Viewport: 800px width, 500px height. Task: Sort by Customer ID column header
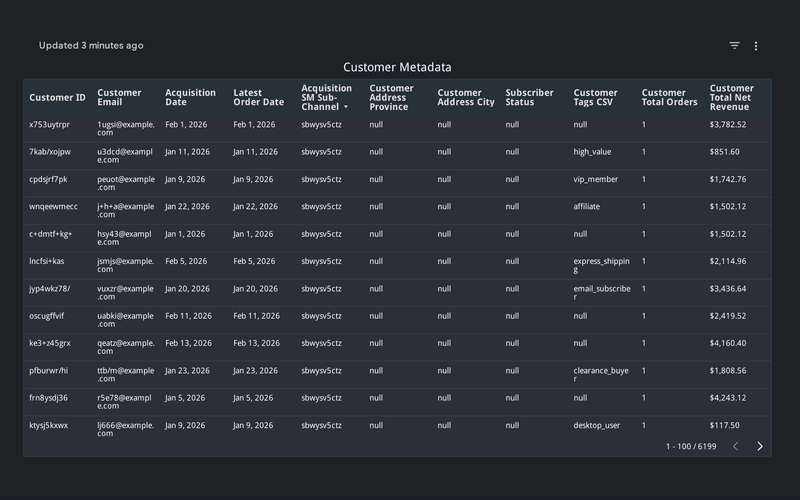tap(57, 98)
